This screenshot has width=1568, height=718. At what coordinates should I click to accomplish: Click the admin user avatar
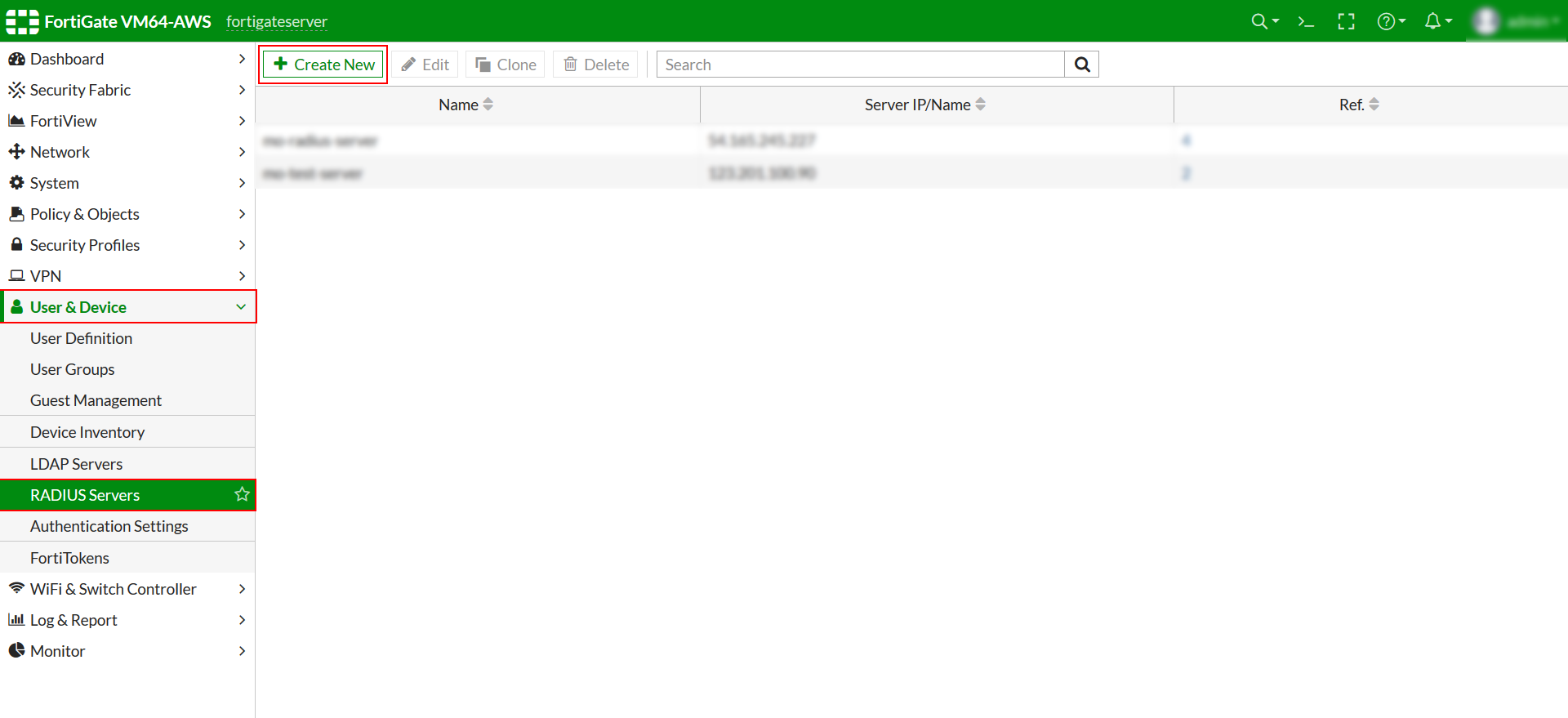(x=1486, y=21)
